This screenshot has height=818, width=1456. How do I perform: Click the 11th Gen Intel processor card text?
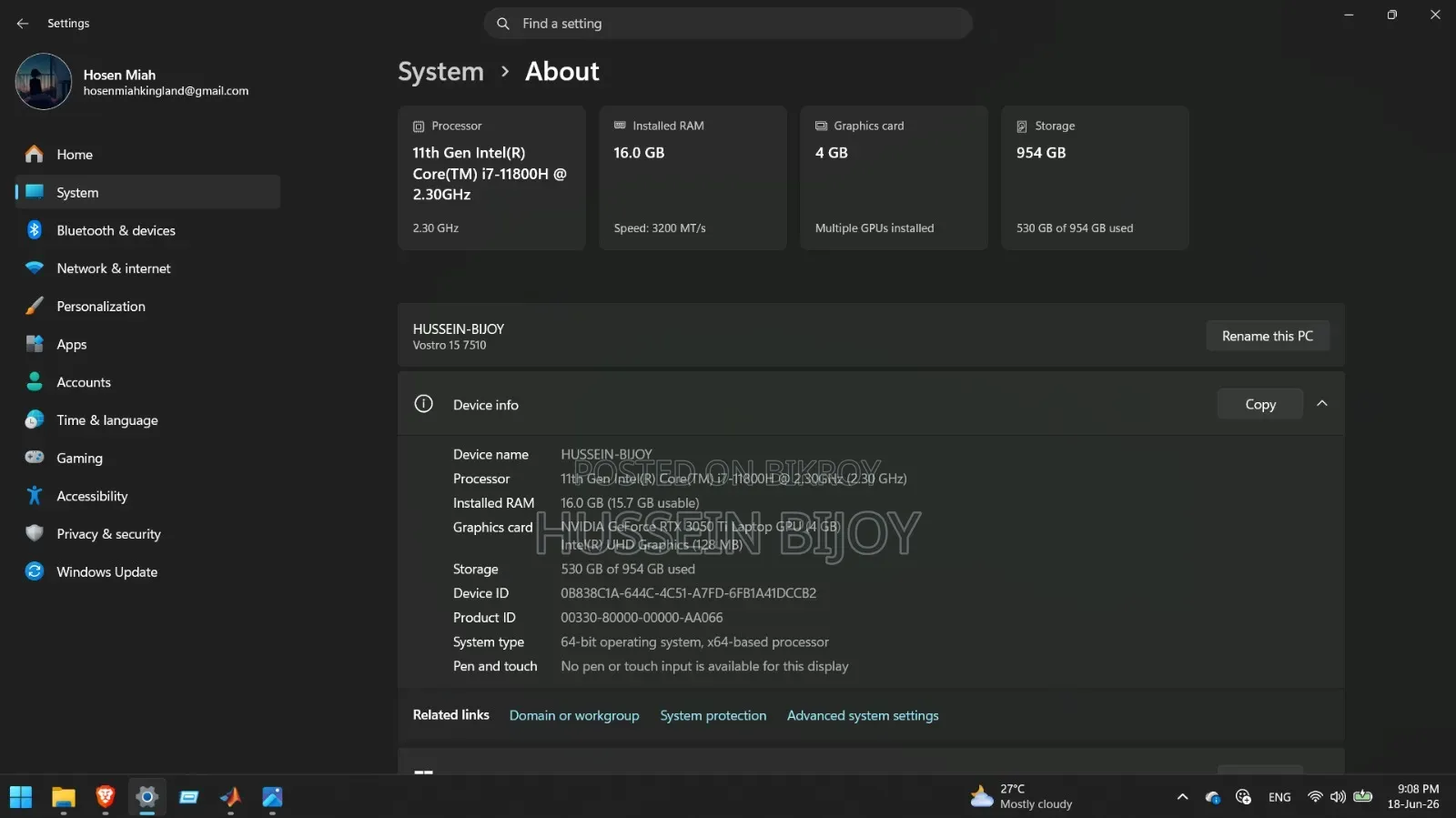click(490, 174)
